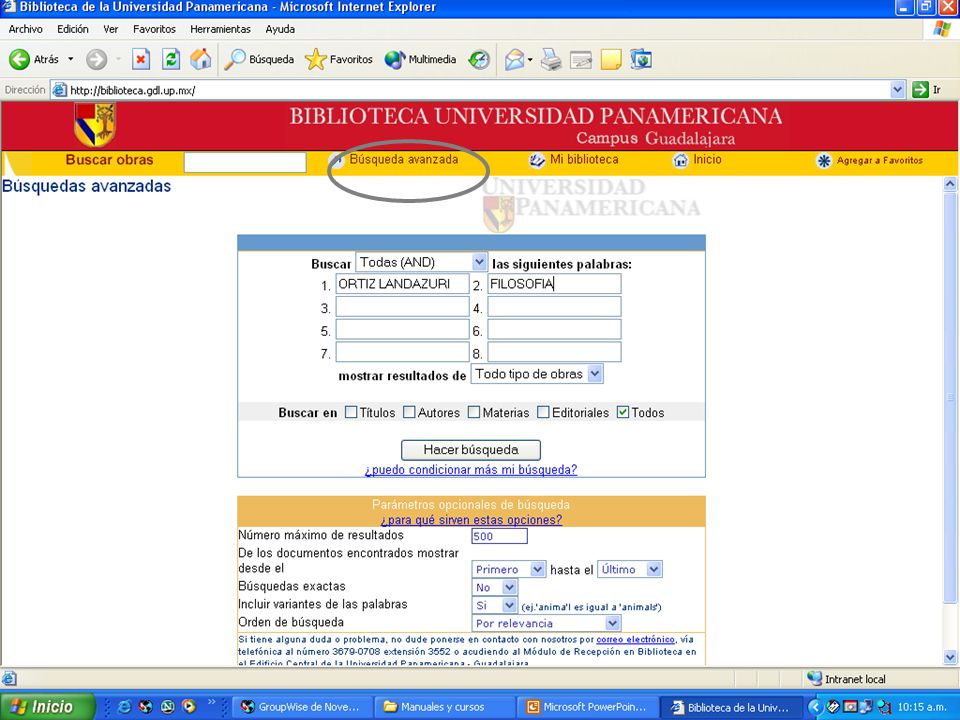
Task: Click the Messenger icon in toolbar
Action: (641, 59)
